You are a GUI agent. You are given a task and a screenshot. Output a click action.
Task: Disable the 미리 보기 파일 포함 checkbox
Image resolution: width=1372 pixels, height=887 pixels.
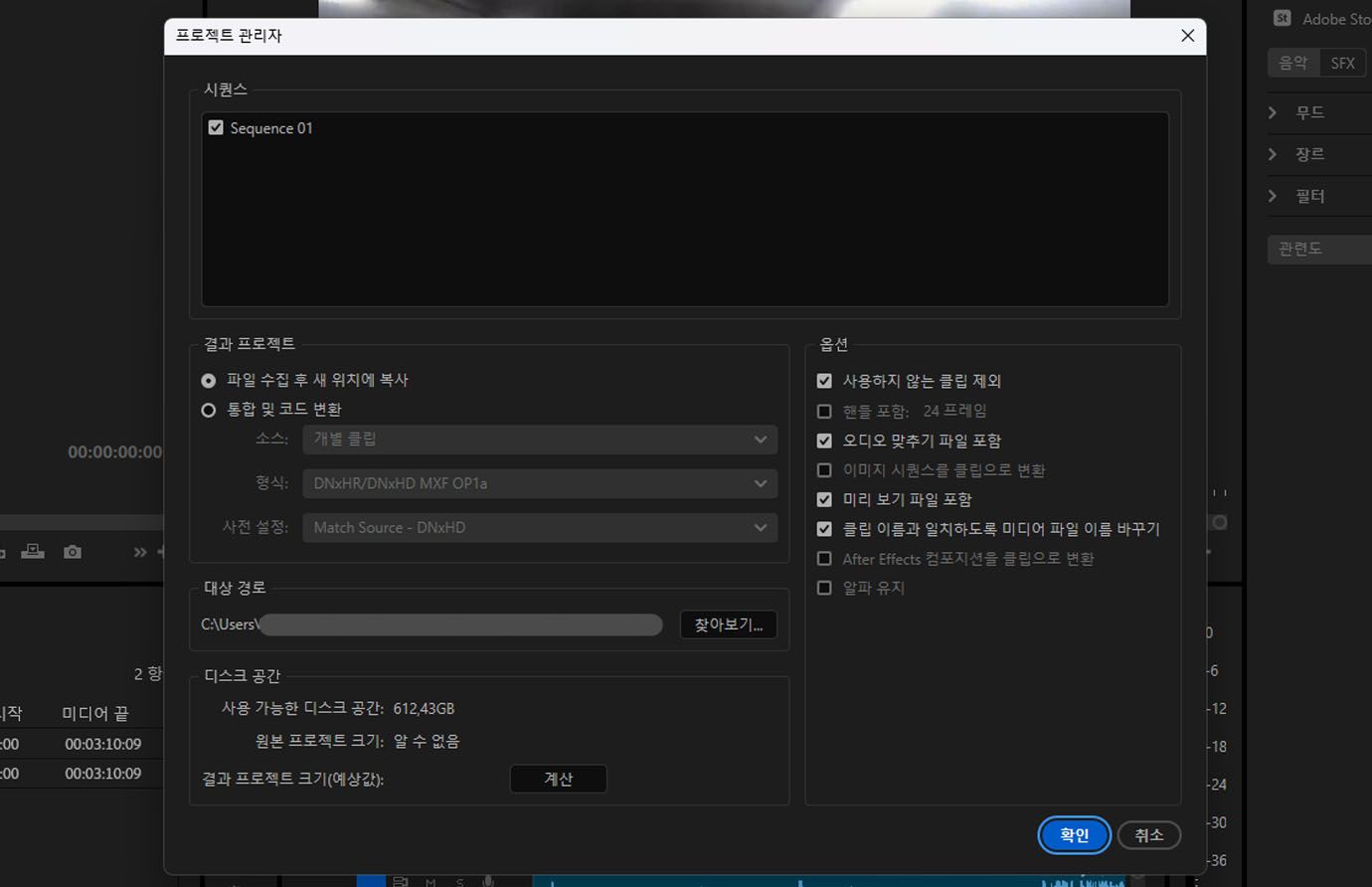pos(824,499)
